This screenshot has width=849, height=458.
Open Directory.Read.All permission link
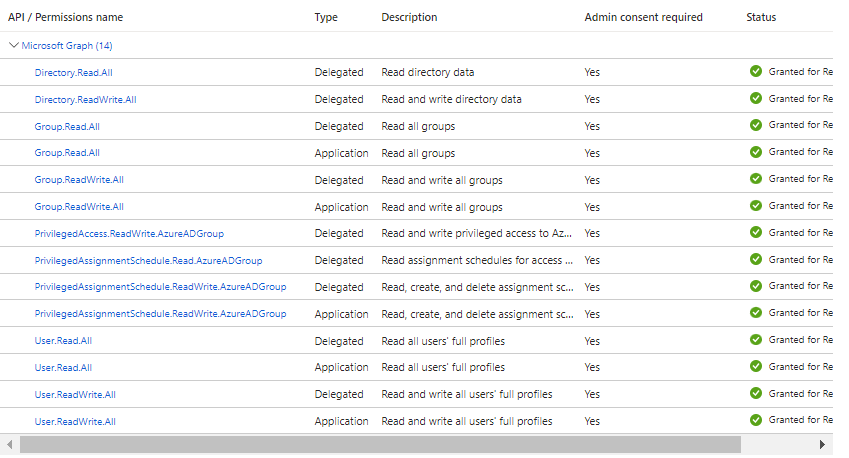[x=74, y=73]
